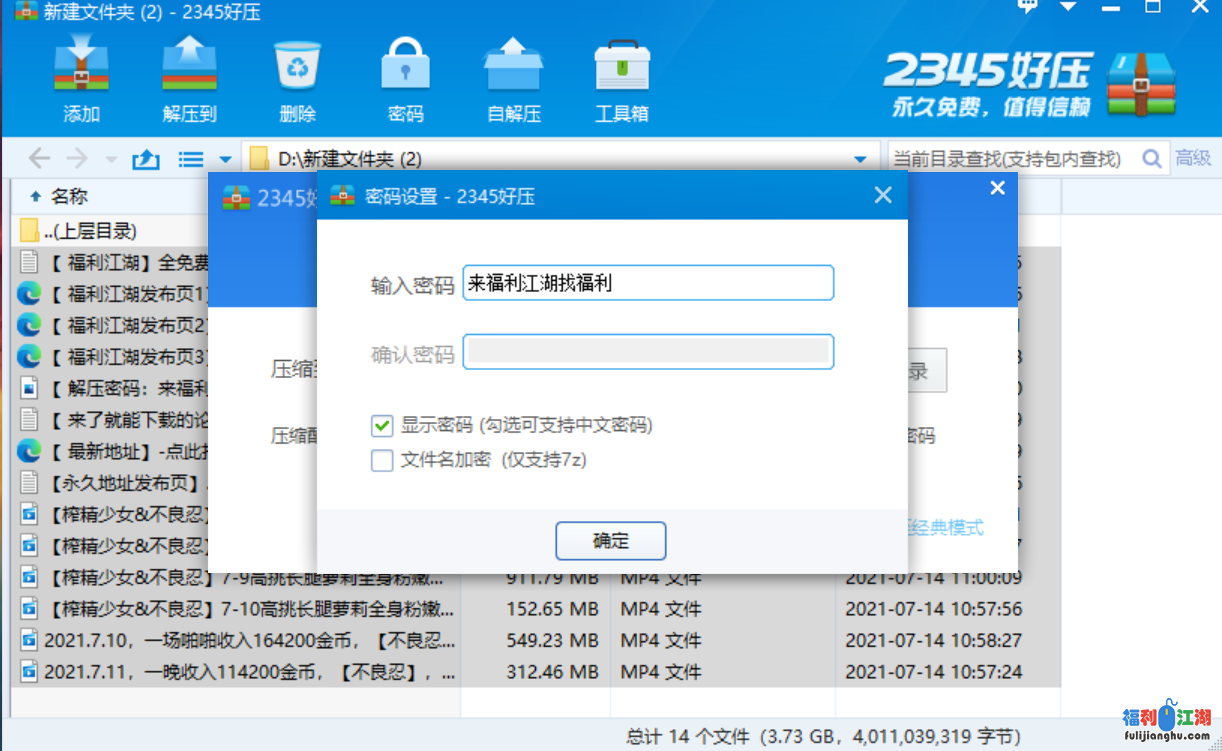Click the 删除 recycle bin icon
The image size is (1222, 751).
point(297,67)
